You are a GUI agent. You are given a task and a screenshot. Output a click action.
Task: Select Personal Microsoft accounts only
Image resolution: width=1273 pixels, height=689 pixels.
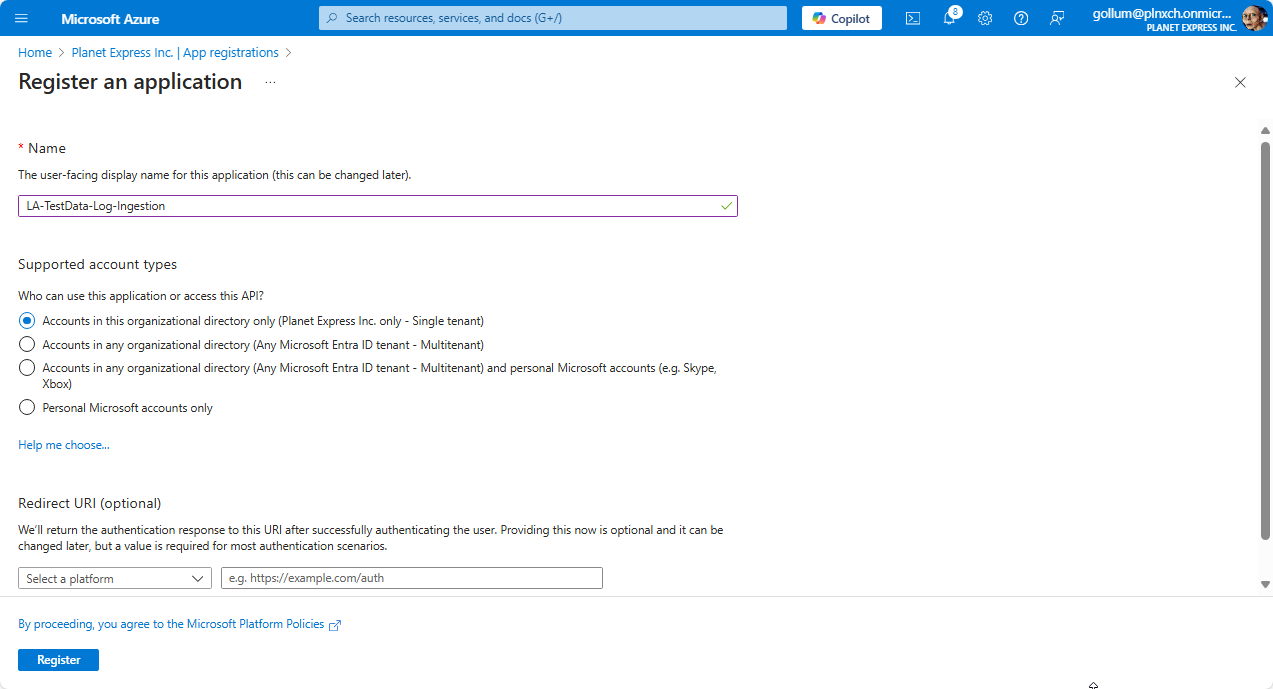[x=26, y=407]
